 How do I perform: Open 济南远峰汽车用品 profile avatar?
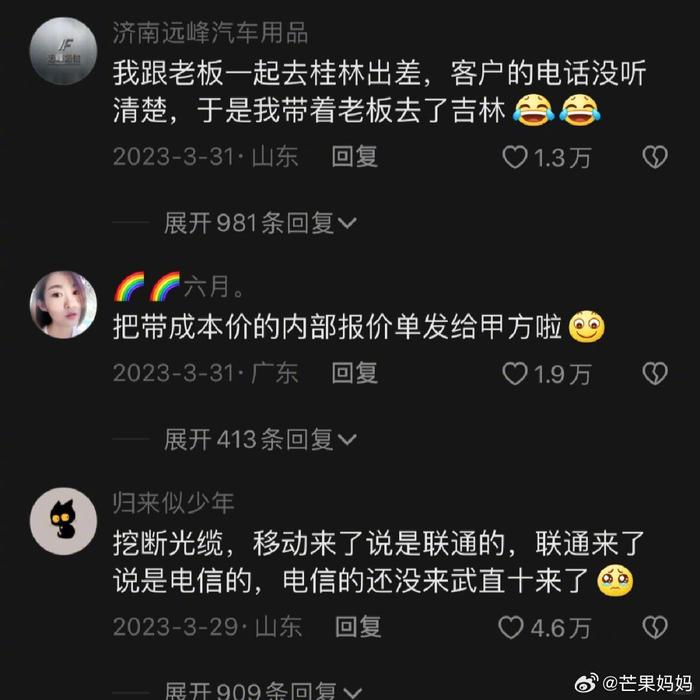coord(63,51)
